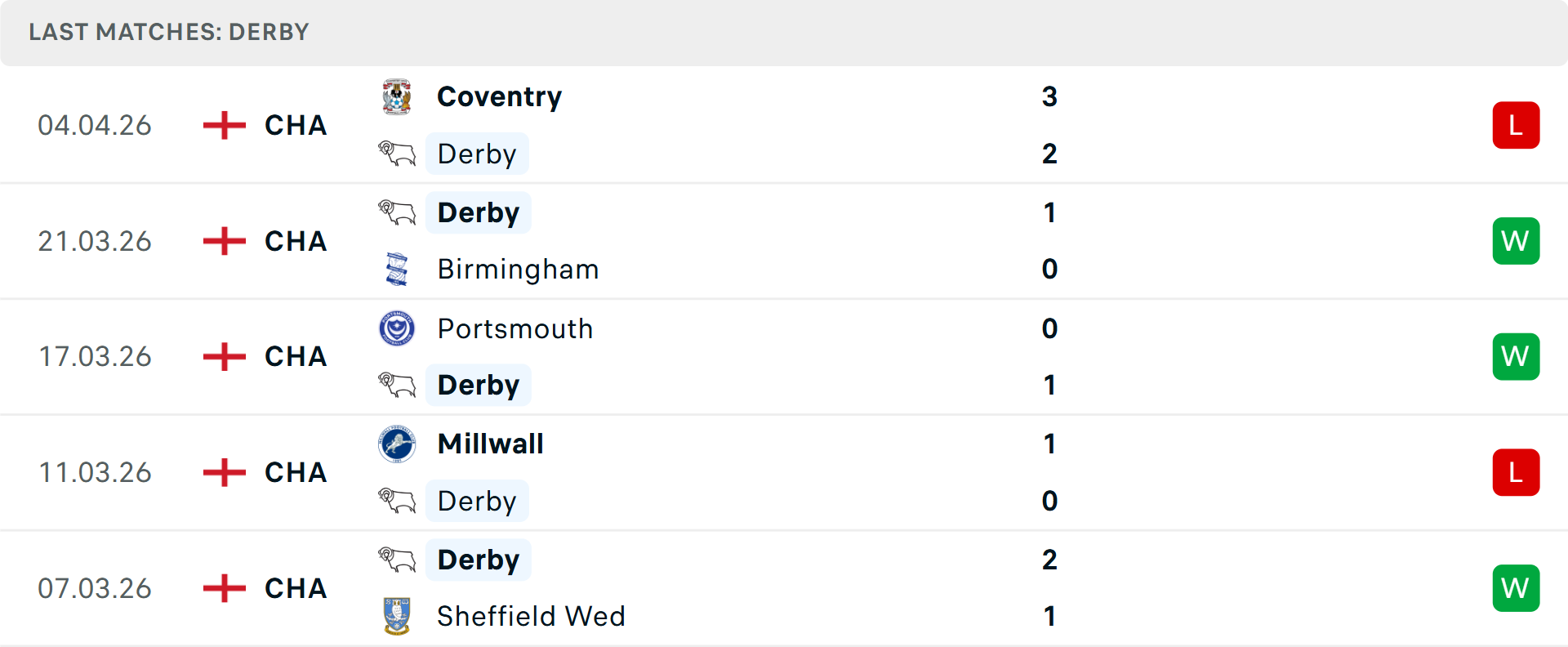Click the red L badge for the Millwall loss
This screenshot has height=647, width=1568.
(1516, 471)
